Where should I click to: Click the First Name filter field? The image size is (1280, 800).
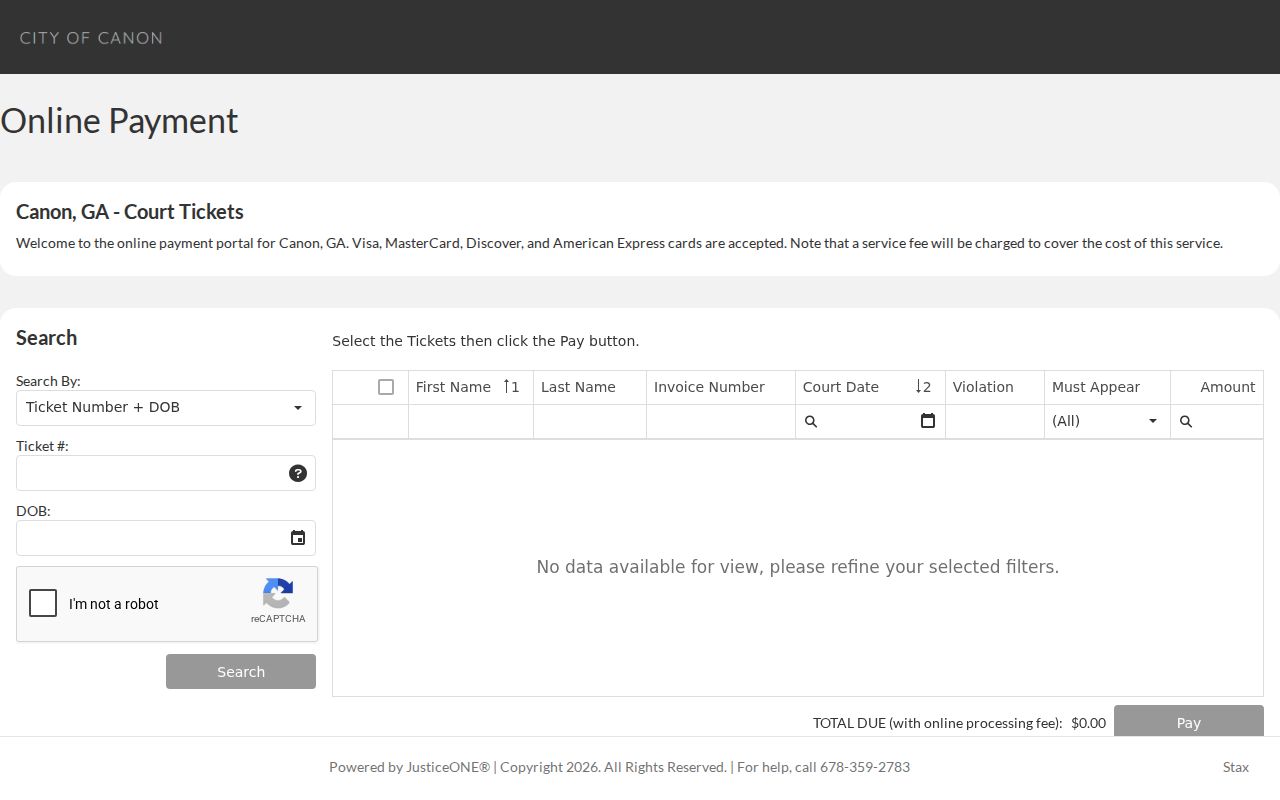[x=471, y=421]
